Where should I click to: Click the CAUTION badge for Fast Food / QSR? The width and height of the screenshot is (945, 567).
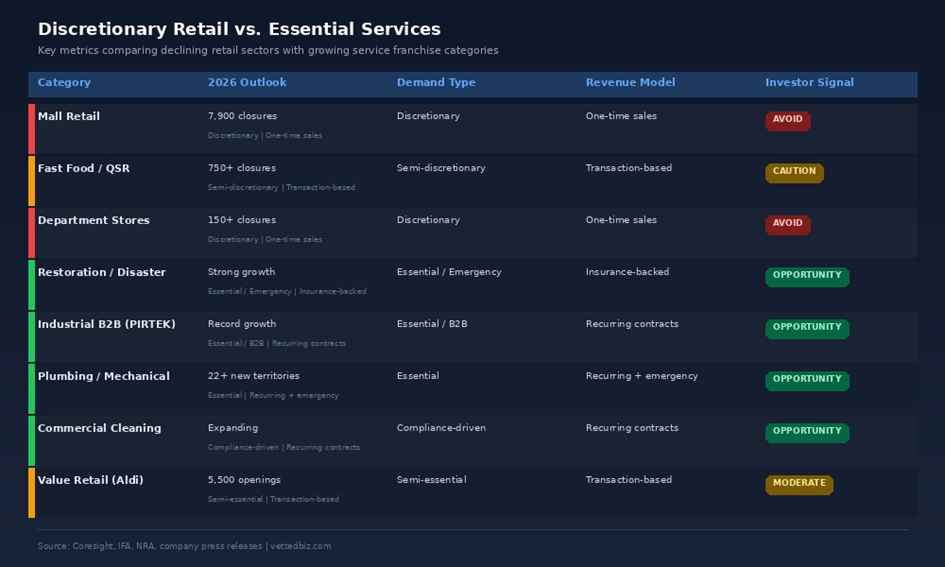(x=794, y=172)
